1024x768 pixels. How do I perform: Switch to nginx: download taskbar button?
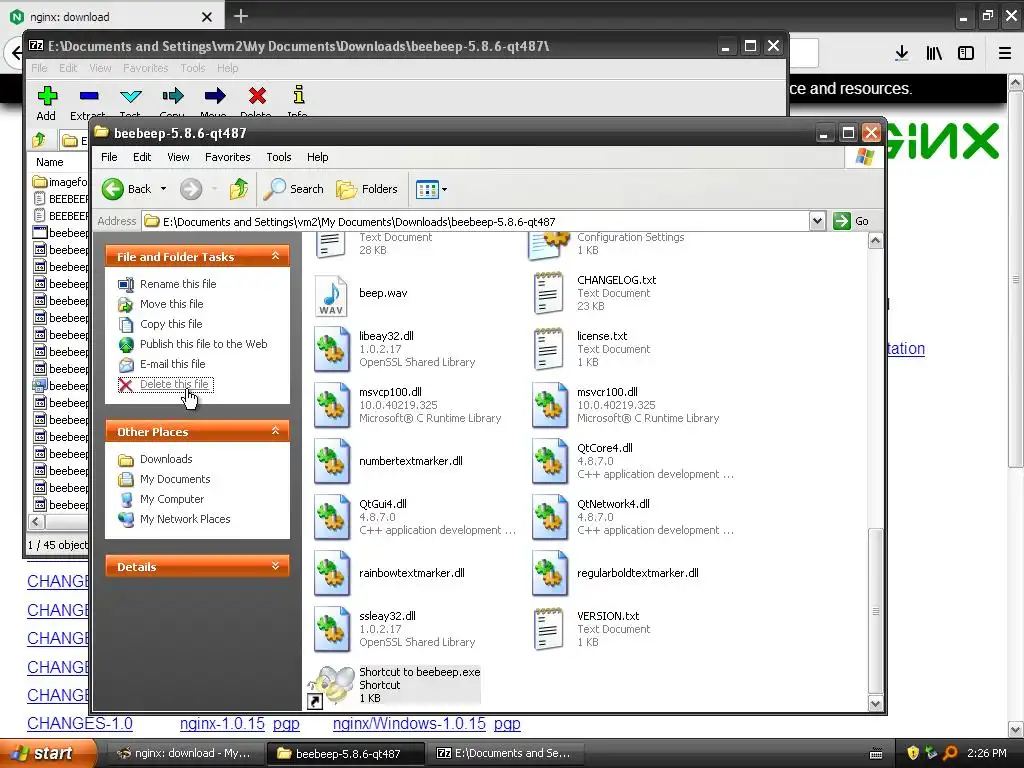tap(185, 754)
